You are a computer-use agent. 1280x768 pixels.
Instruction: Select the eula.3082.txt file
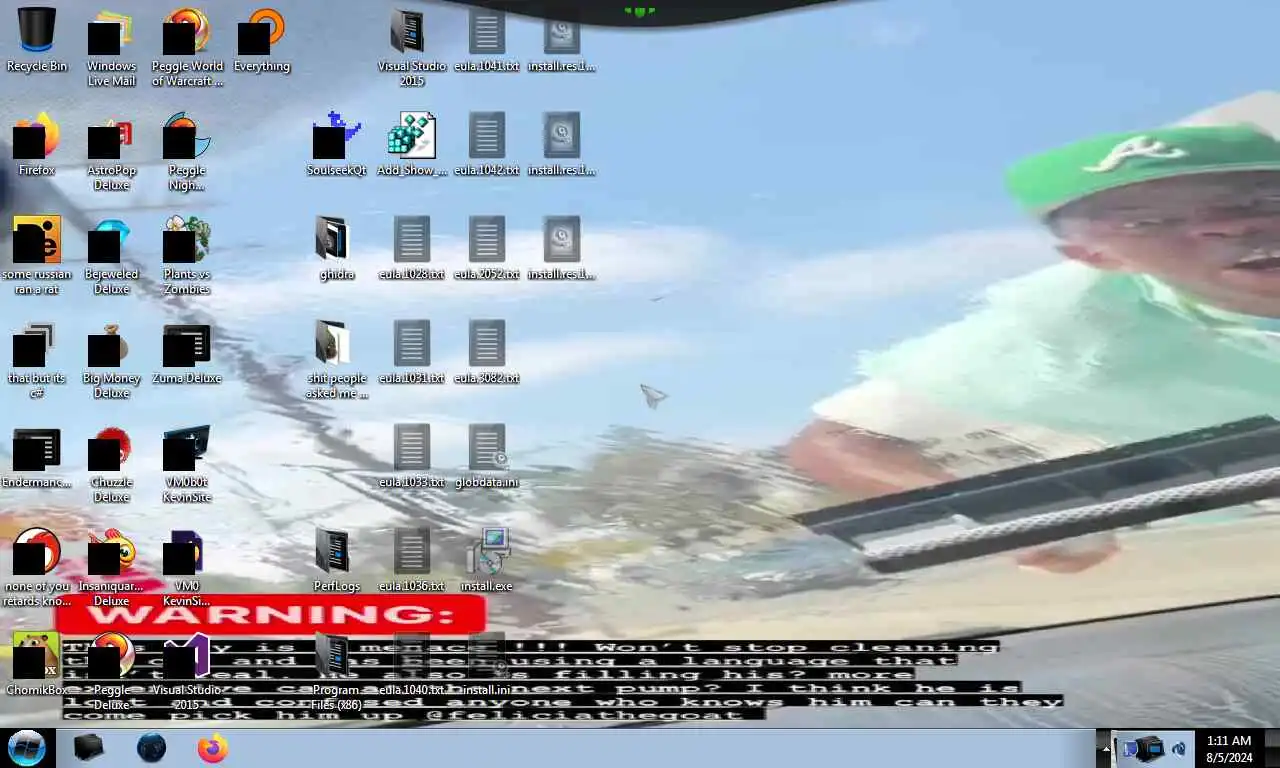point(487,352)
